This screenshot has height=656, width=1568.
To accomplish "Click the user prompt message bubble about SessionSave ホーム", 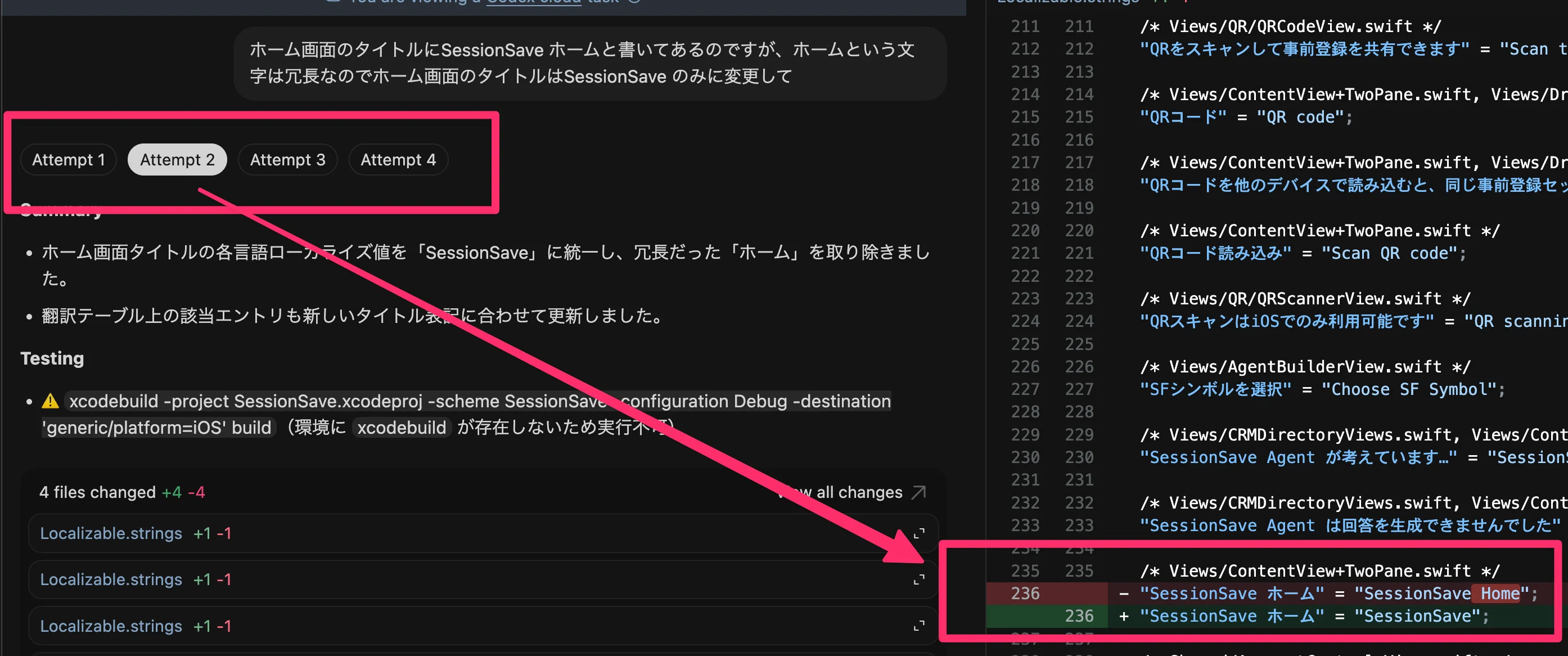I will tap(590, 64).
